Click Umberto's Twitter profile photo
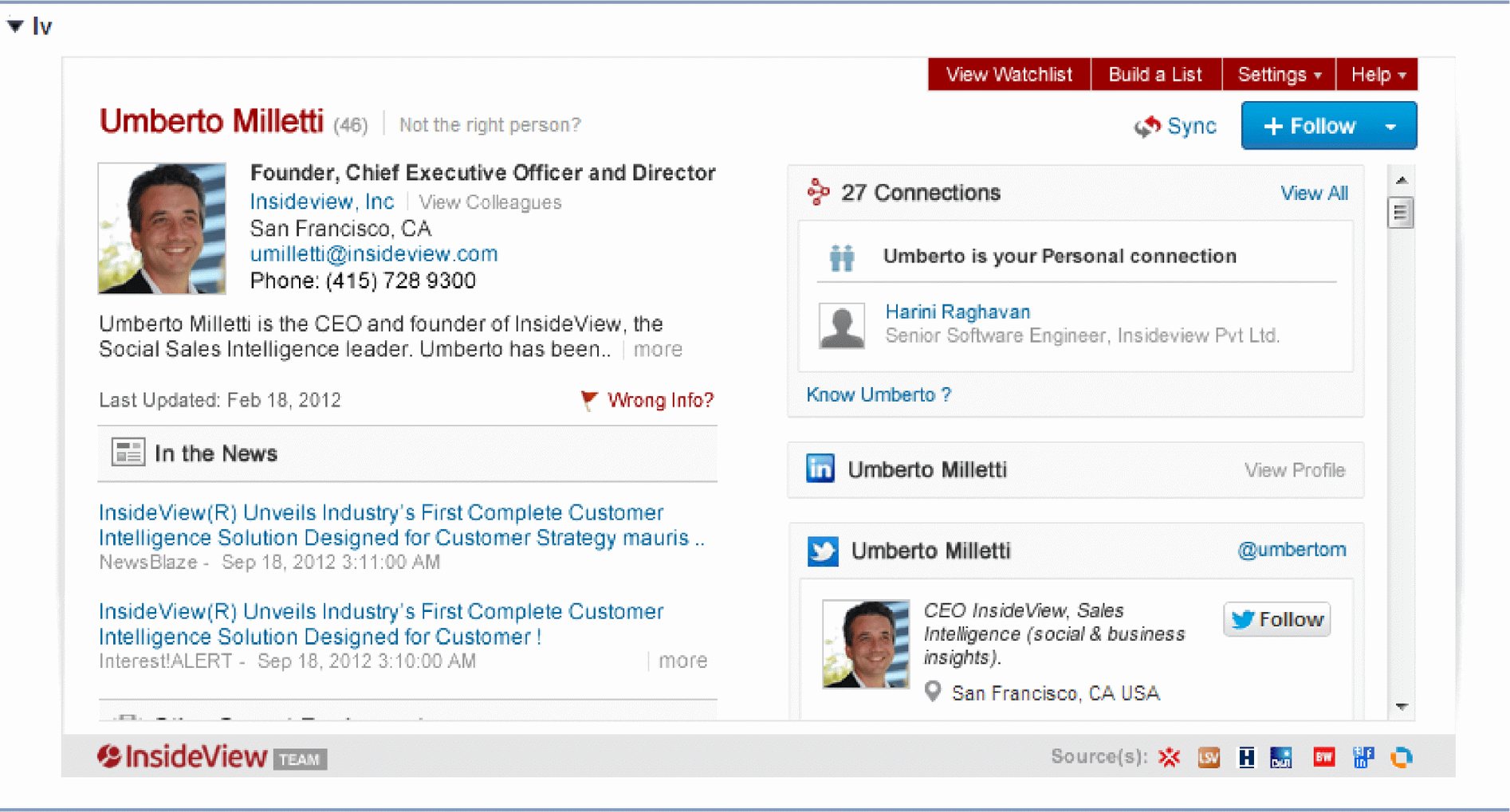The image size is (1510, 812). [x=866, y=644]
